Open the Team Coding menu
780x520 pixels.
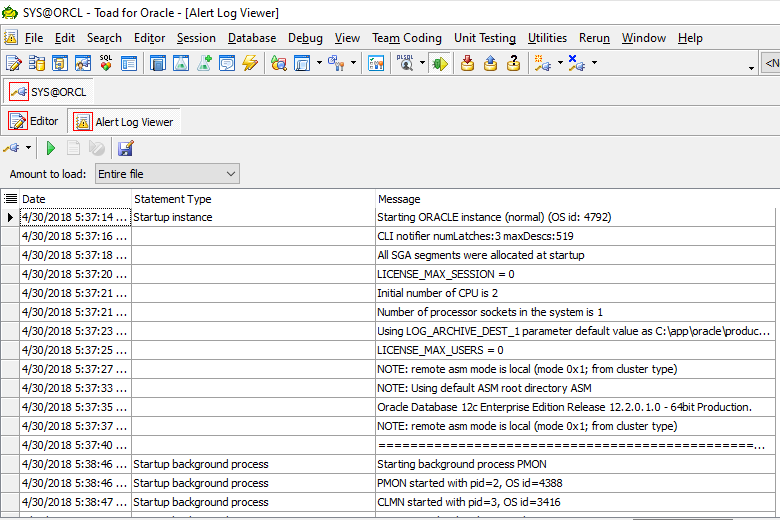point(407,38)
